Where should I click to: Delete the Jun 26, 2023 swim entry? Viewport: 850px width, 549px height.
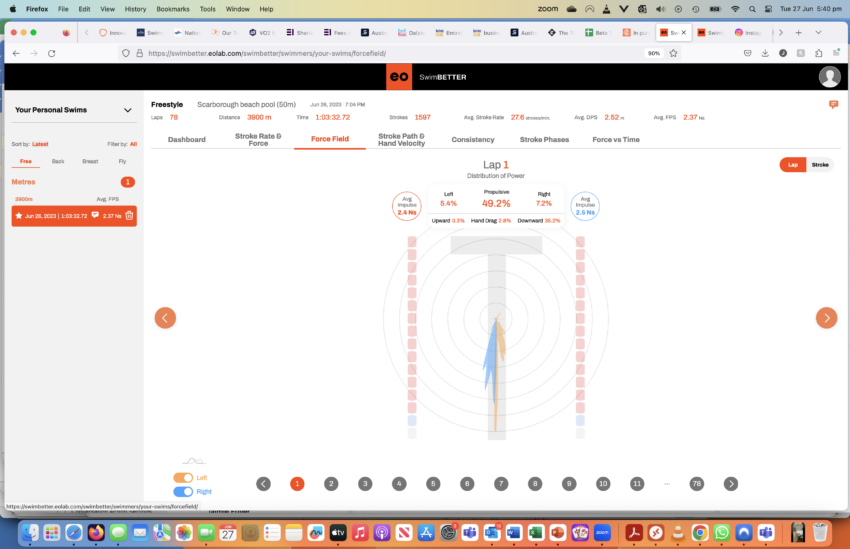tap(129, 215)
